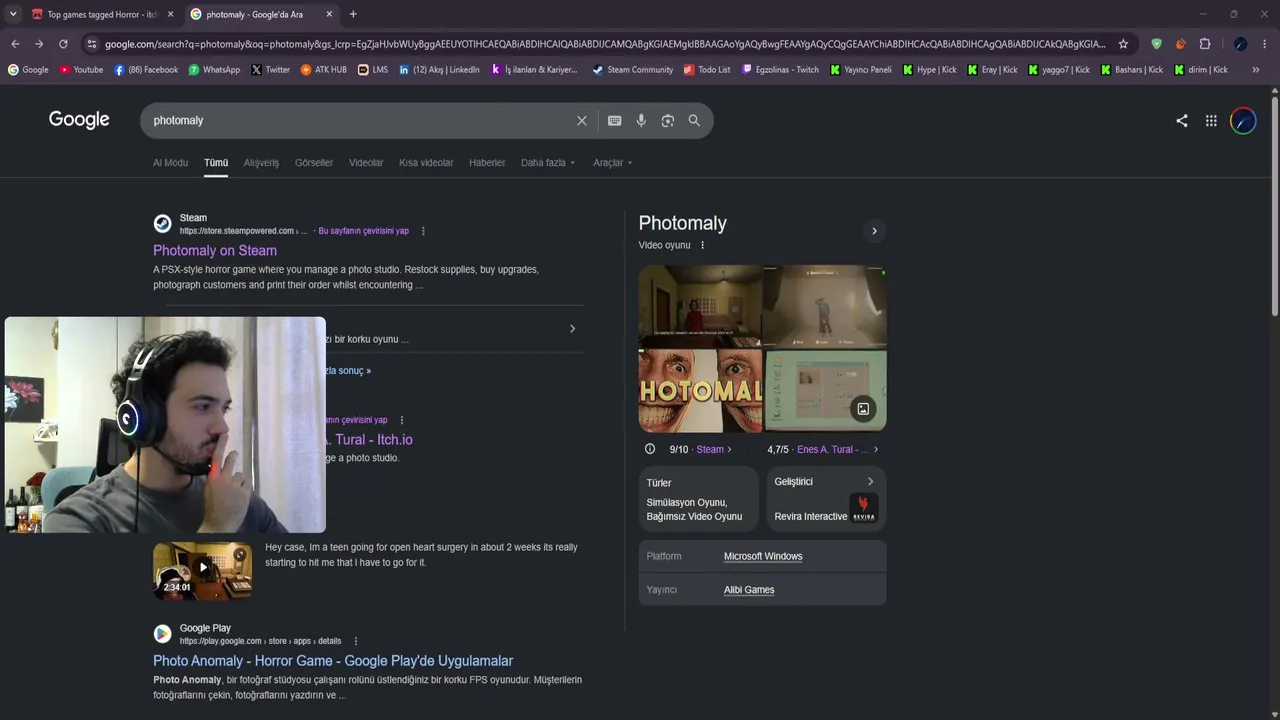Click the share icon on the results page
The image size is (1280, 720).
click(1182, 121)
